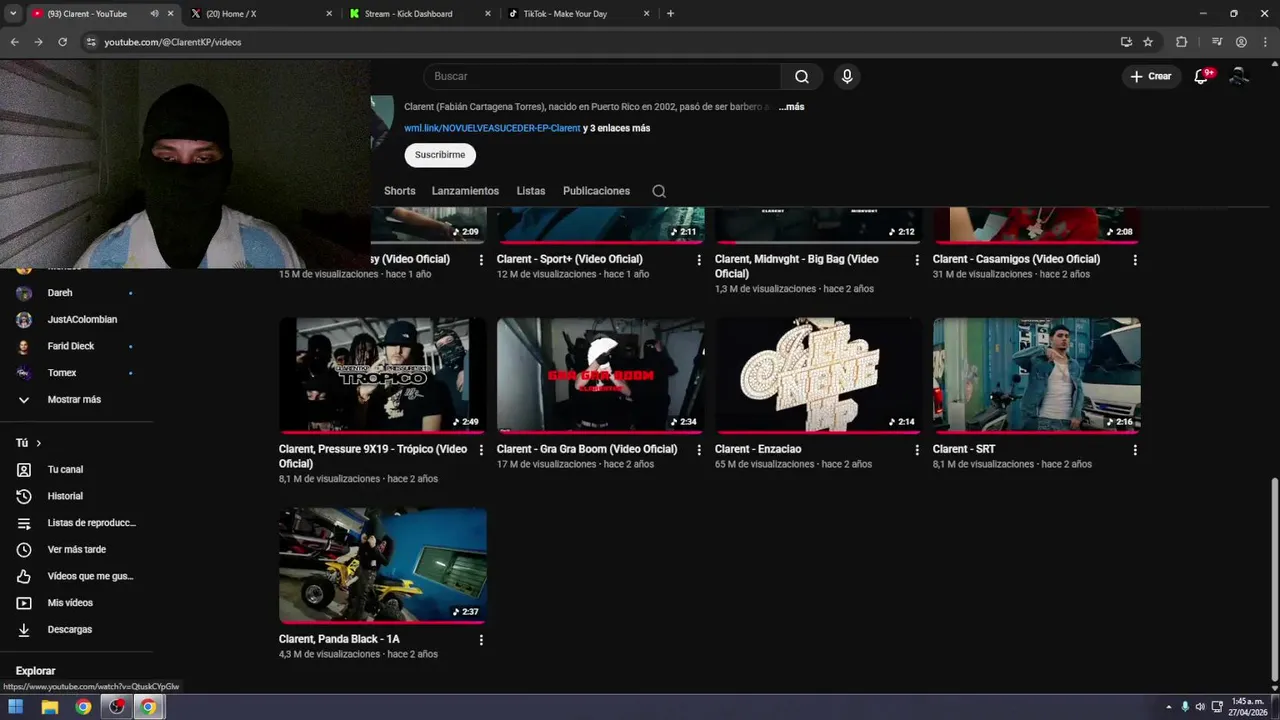Click the Buscar search input field

click(602, 76)
